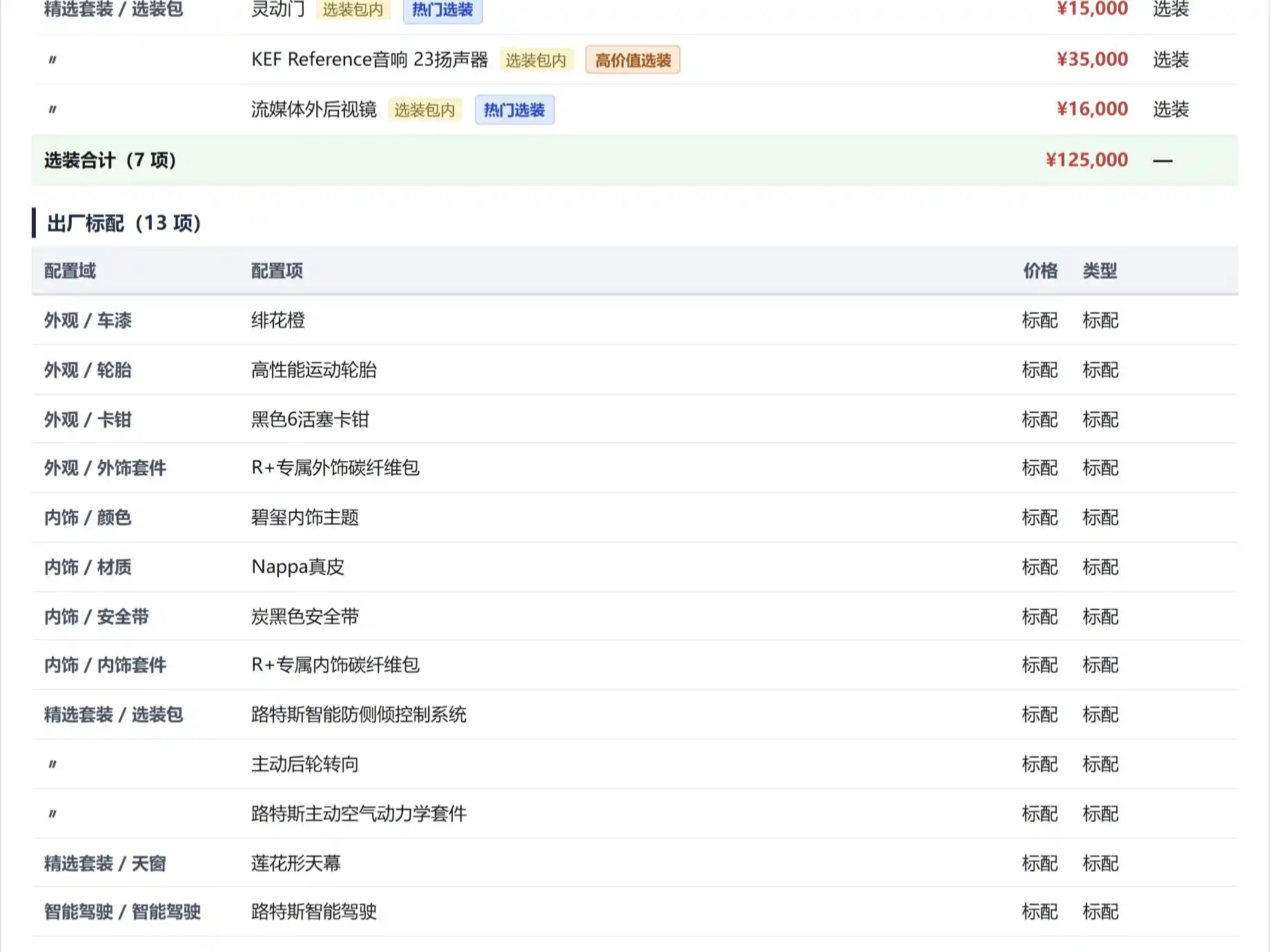Click the 类型 column header
This screenshot has width=1270, height=952.
1100,270
